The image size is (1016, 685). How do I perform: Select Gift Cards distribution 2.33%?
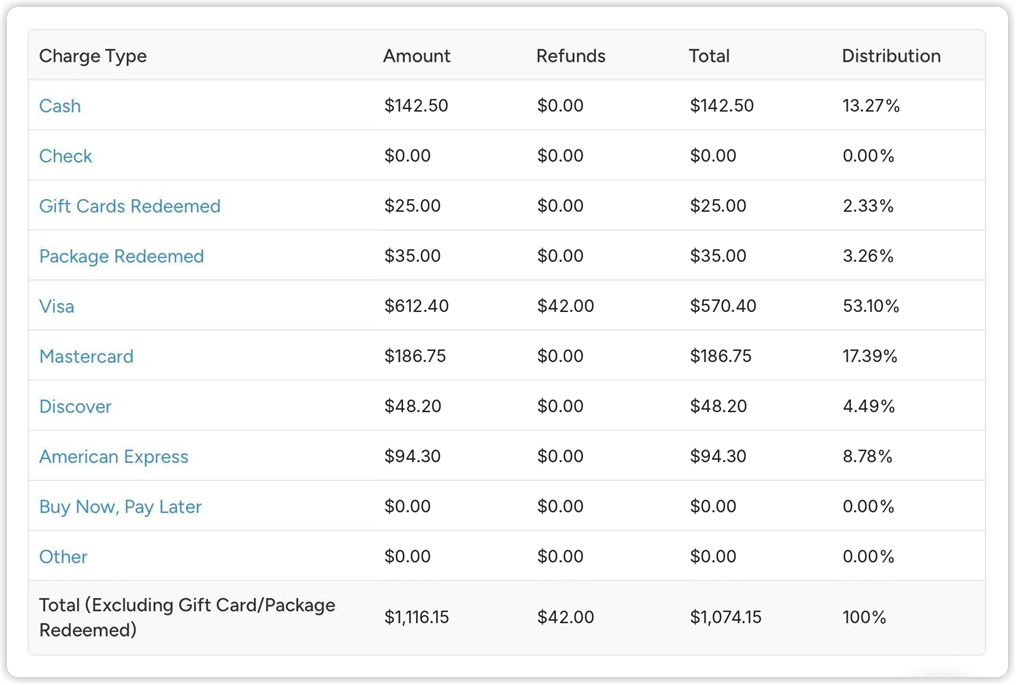(868, 206)
